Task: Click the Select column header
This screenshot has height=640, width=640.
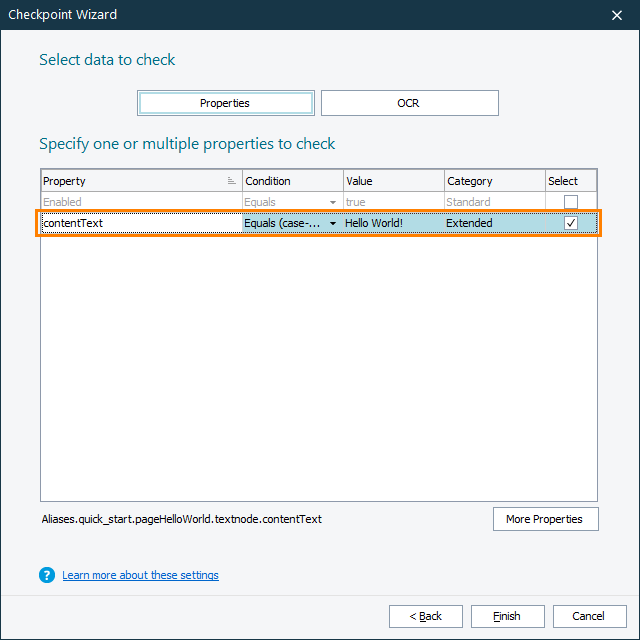Action: point(571,181)
